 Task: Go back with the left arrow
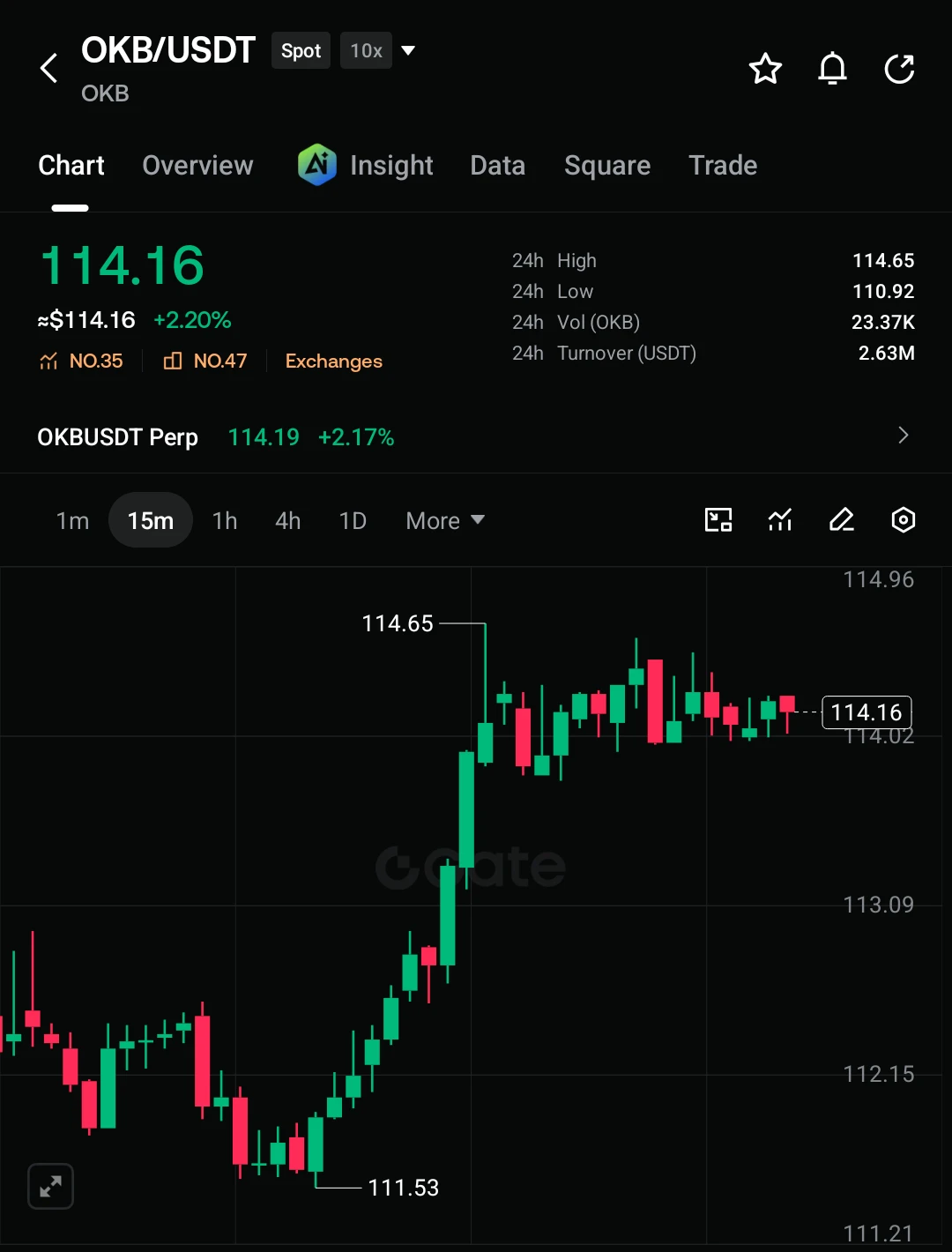click(49, 68)
